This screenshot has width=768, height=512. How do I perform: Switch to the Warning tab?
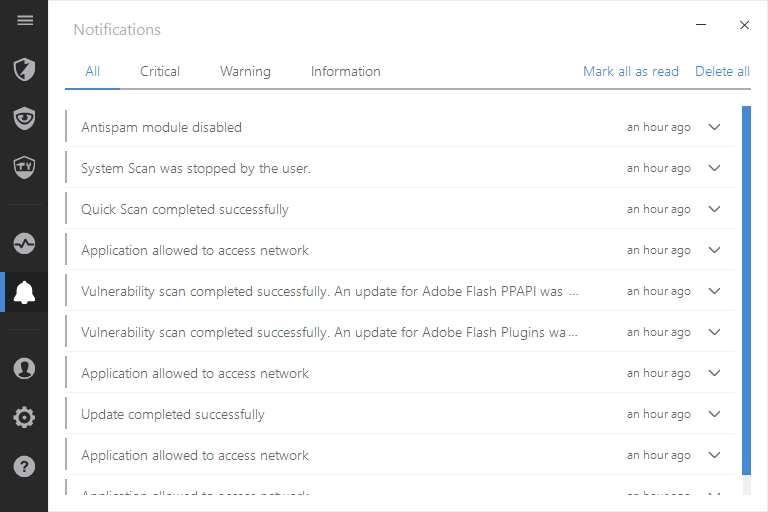(x=245, y=71)
